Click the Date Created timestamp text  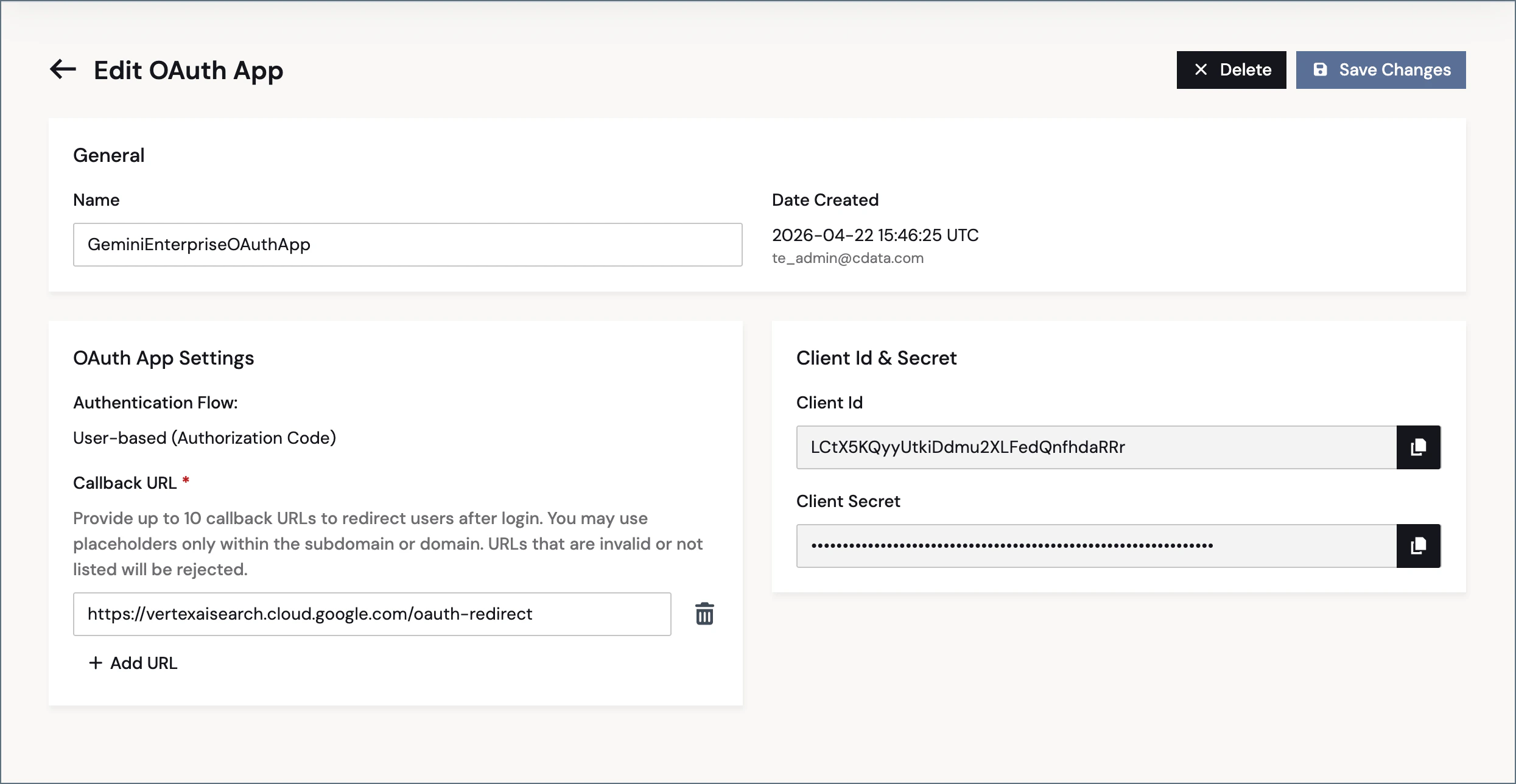pos(875,235)
